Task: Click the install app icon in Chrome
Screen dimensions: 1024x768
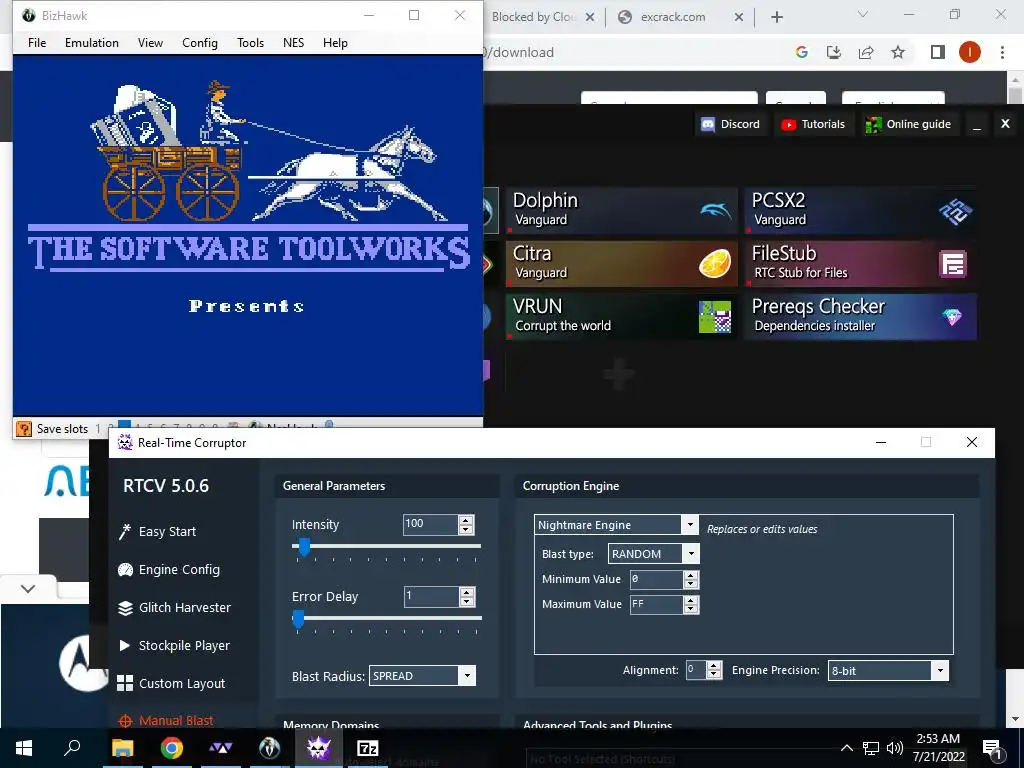Action: click(x=834, y=52)
